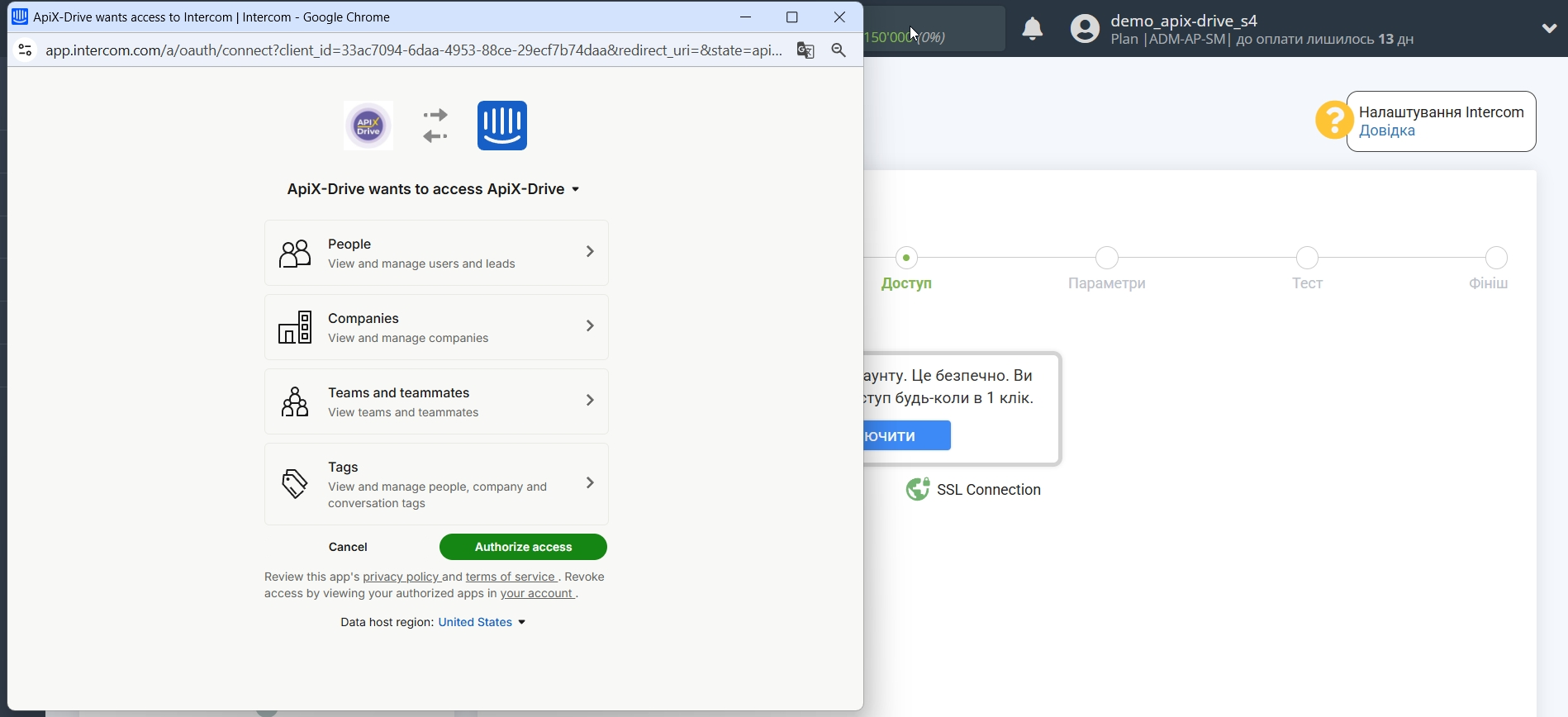Click the ApiX-Drive logo icon in the OAuth dialog

368,126
